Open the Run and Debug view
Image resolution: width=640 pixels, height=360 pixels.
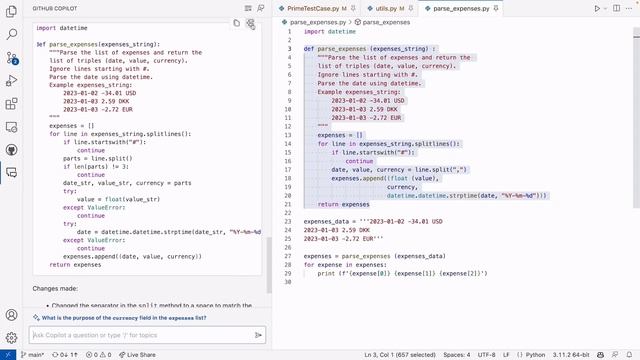pos(11,80)
